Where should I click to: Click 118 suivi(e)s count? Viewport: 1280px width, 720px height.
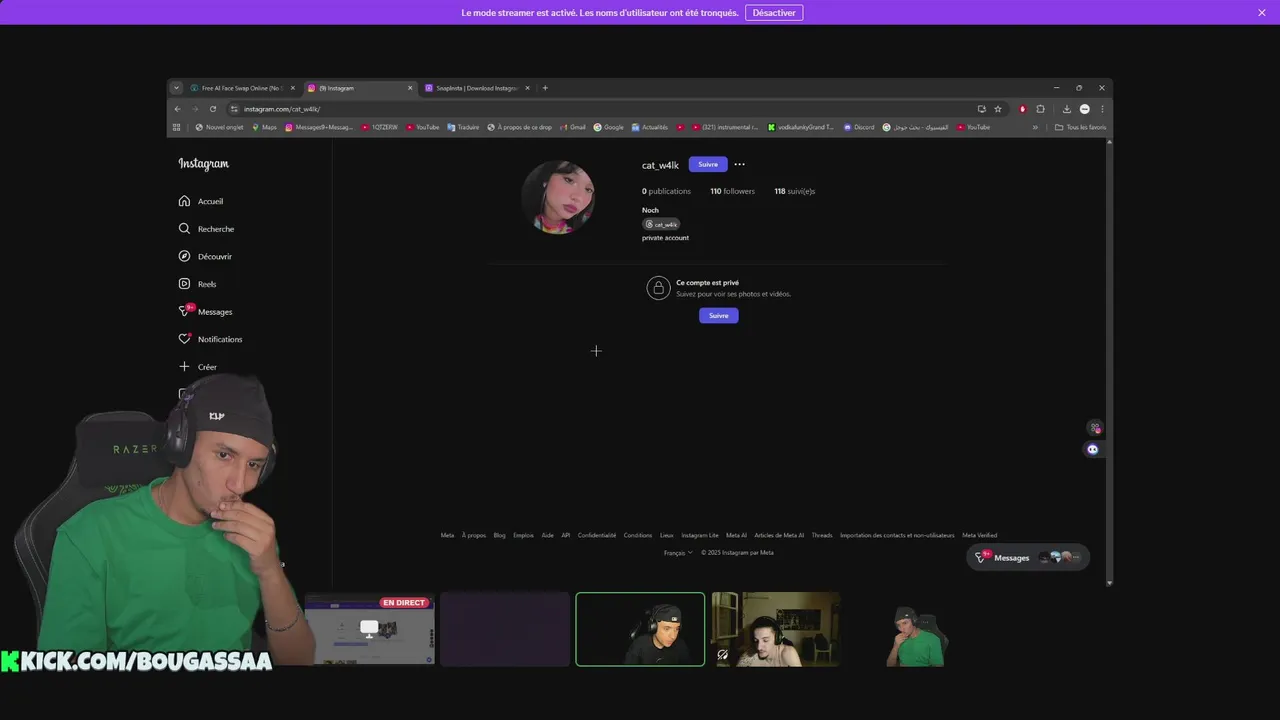tap(794, 191)
